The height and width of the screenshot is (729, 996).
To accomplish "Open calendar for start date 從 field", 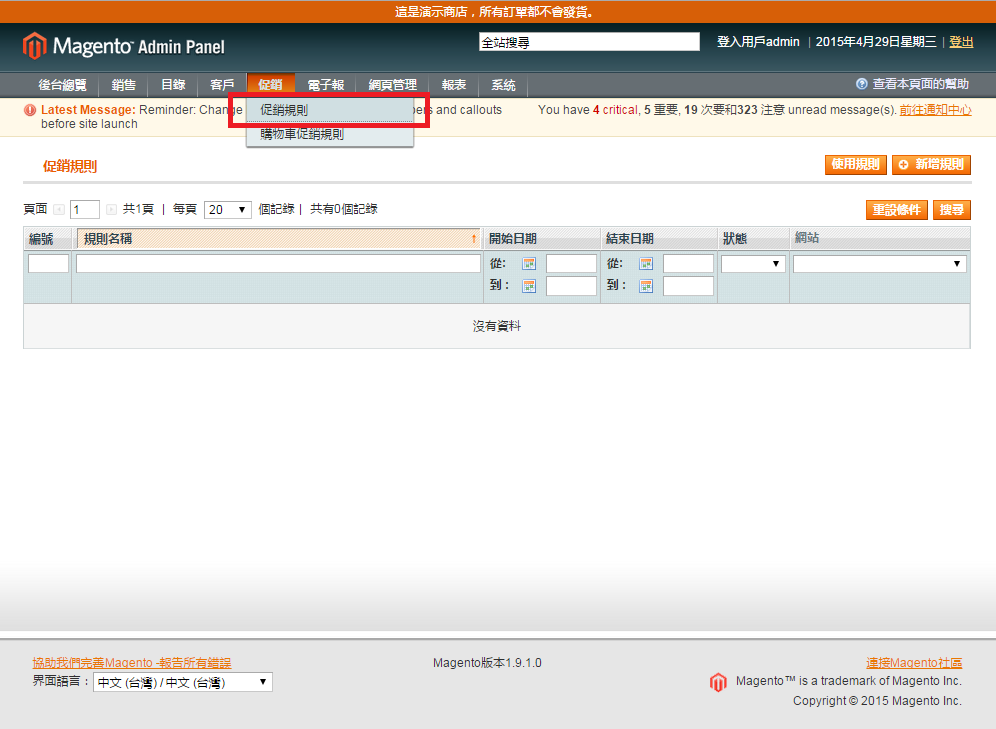I will [529, 264].
